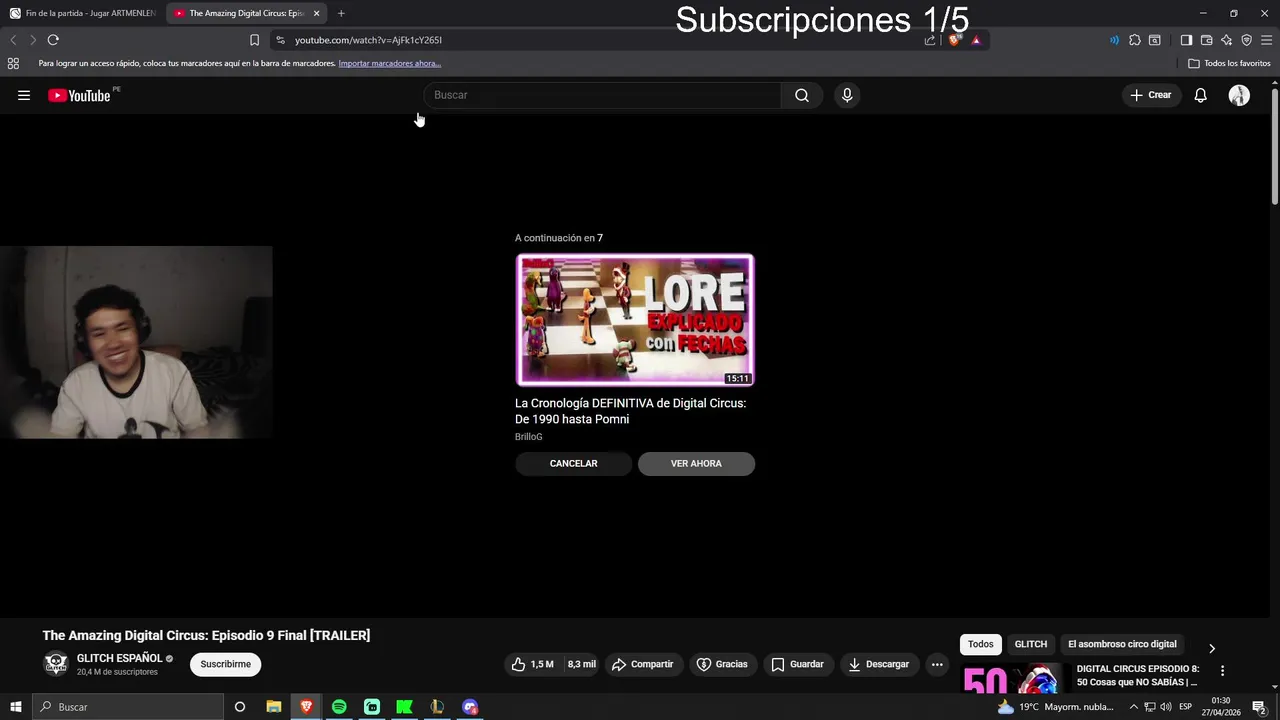
Task: Click the Windows taskbar Buscar box
Action: tap(128, 707)
